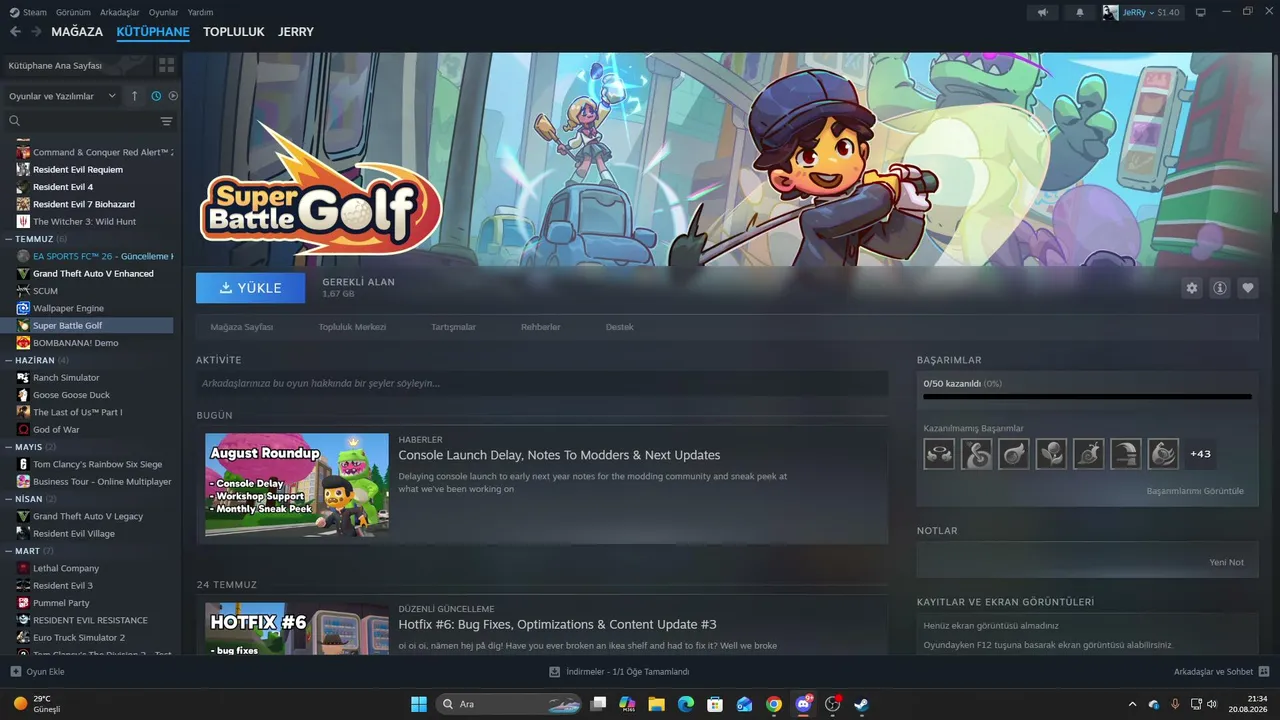Open OBS Studio from the taskbar
The image size is (1280, 720).
[x=832, y=704]
